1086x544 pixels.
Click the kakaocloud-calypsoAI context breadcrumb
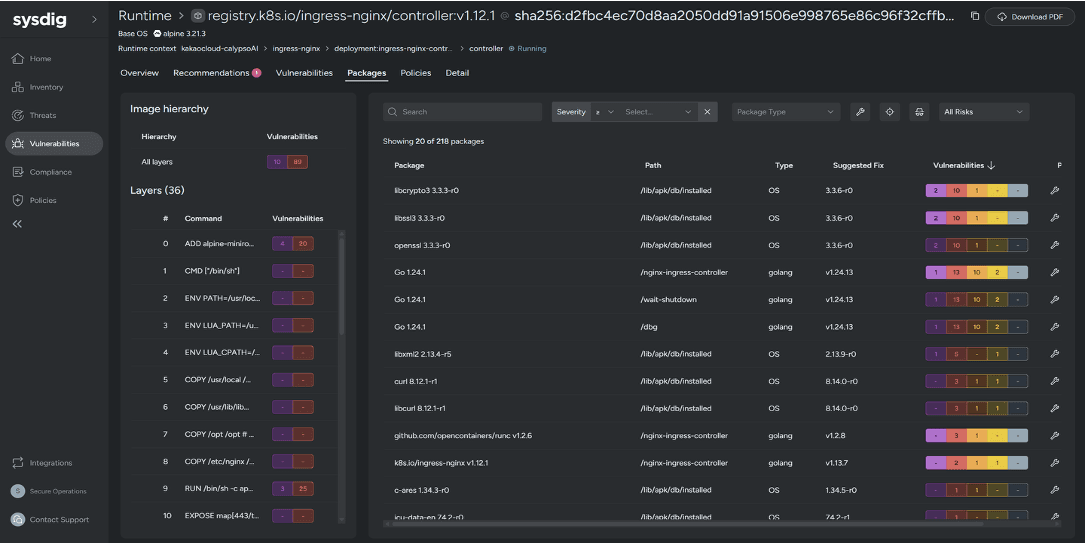tap(220, 49)
